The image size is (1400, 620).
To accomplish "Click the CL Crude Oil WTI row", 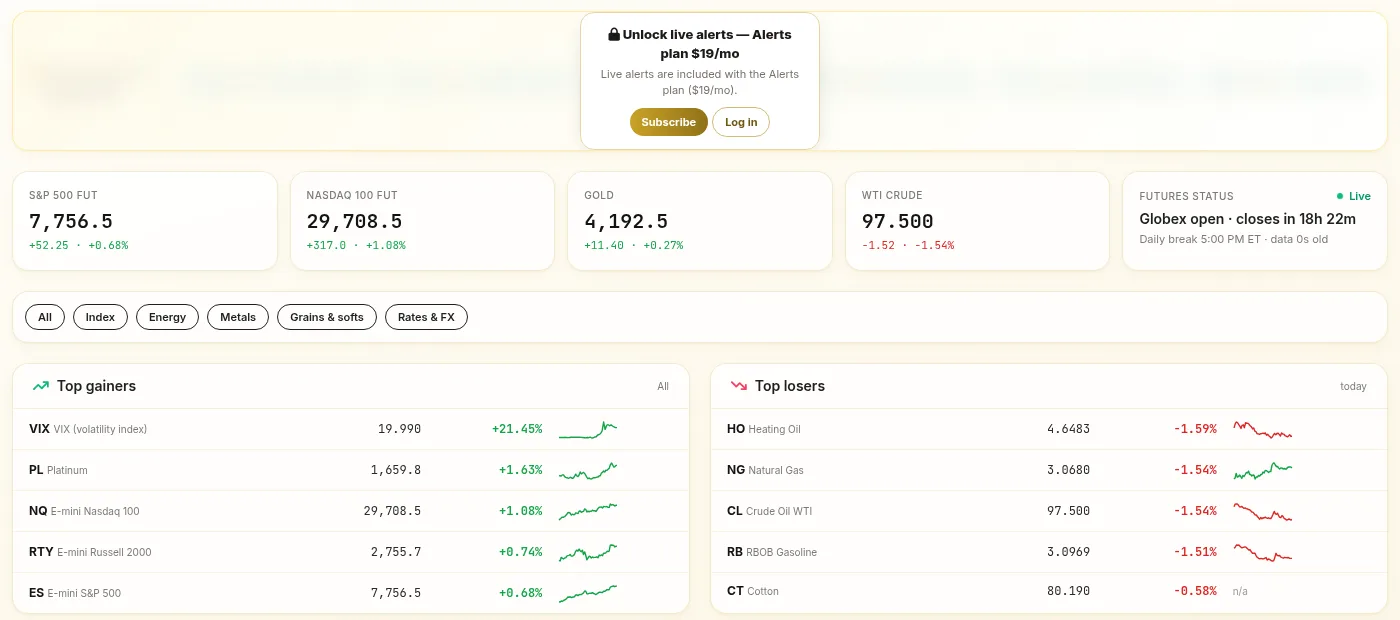I will pos(1049,511).
